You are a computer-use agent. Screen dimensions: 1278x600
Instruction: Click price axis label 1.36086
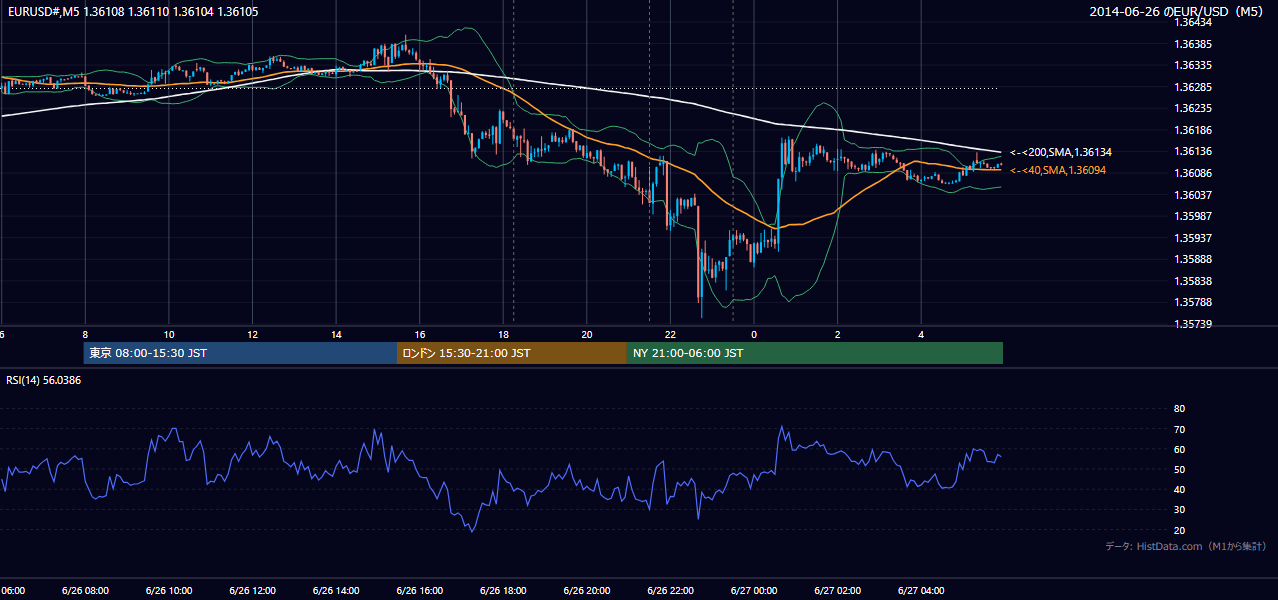[1192, 173]
